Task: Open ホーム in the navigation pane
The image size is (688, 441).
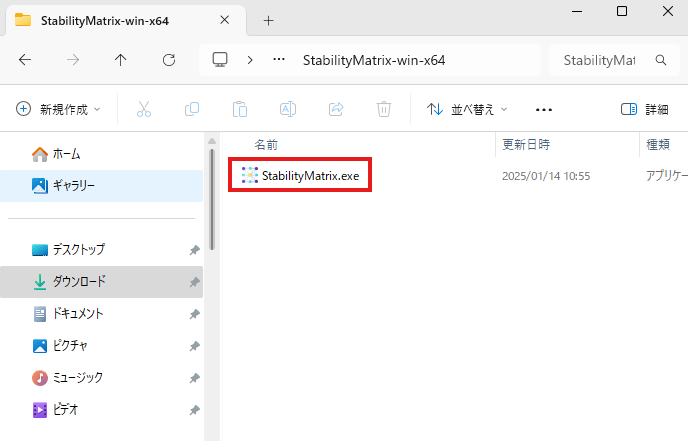Action: click(x=101, y=154)
